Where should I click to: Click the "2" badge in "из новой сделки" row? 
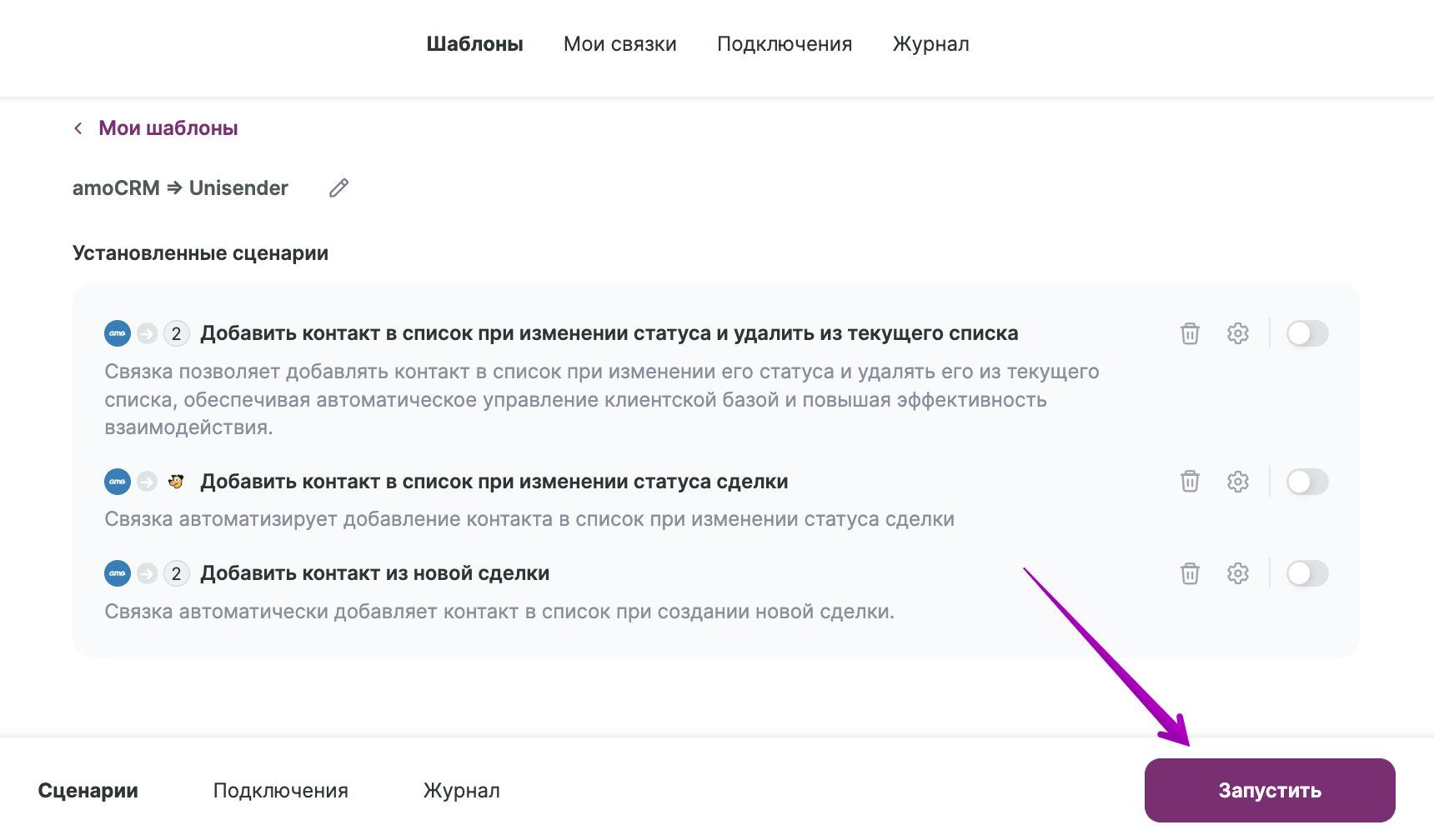(x=176, y=573)
